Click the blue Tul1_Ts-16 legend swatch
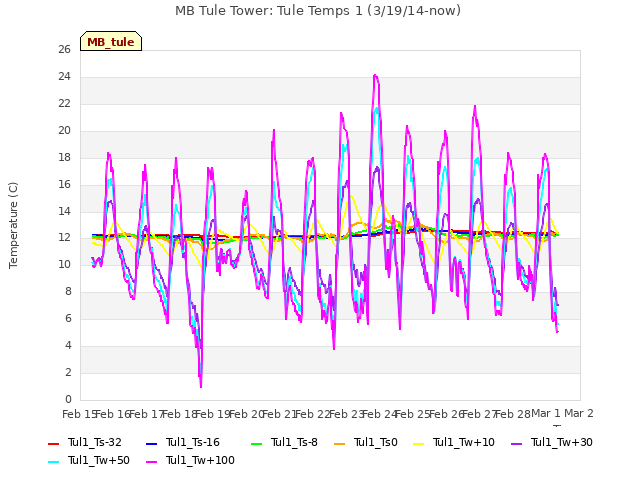 151,443
